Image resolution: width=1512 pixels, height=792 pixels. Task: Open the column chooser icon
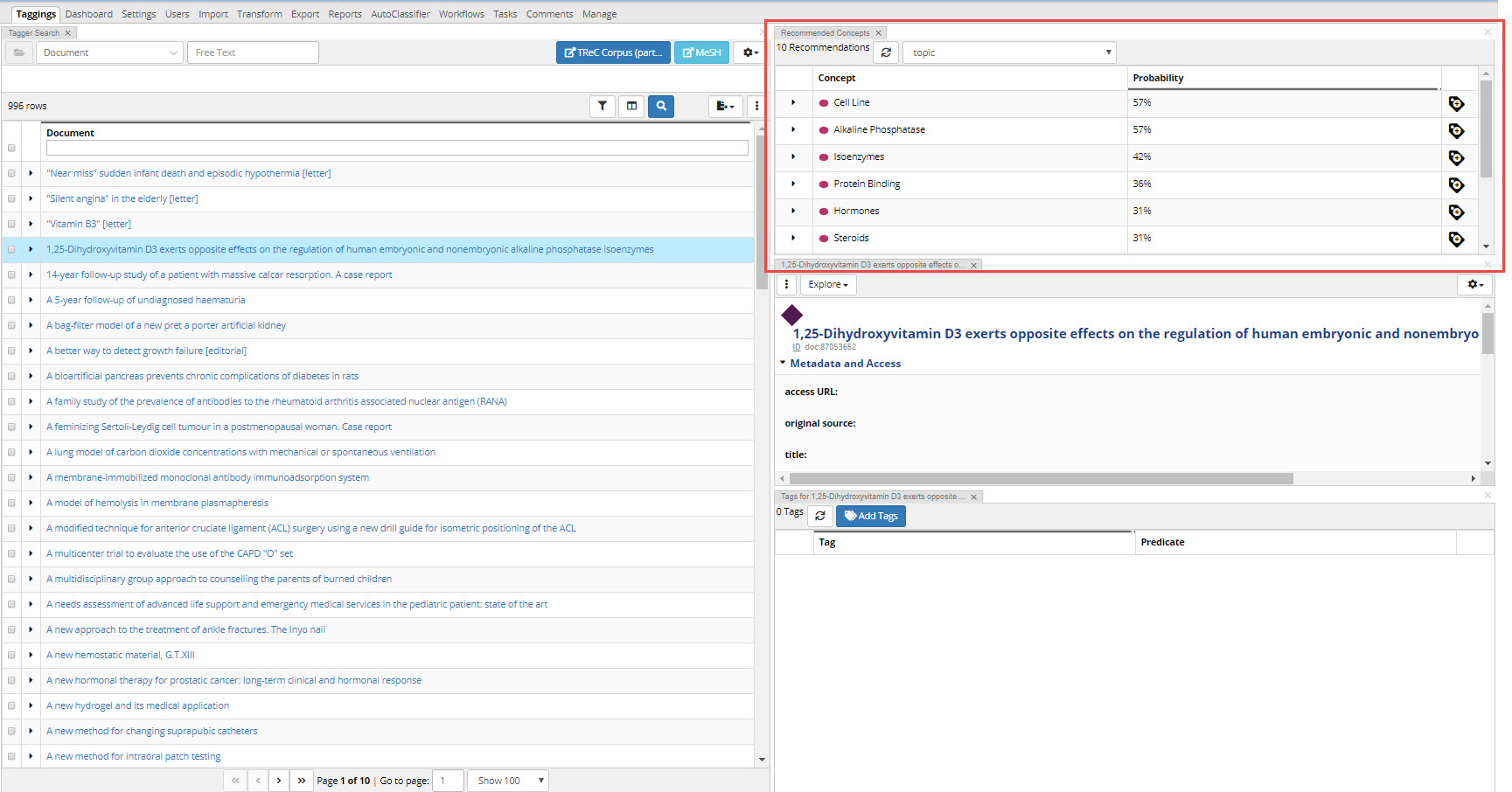[x=631, y=106]
